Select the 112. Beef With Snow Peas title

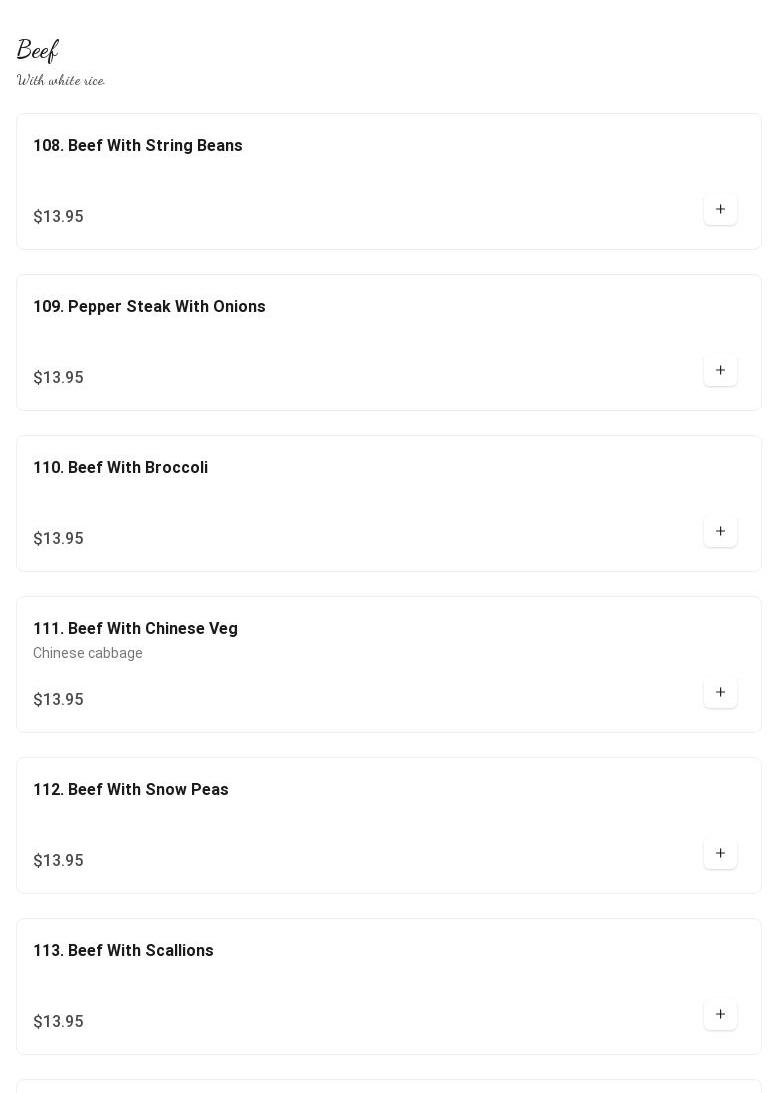tap(131, 790)
